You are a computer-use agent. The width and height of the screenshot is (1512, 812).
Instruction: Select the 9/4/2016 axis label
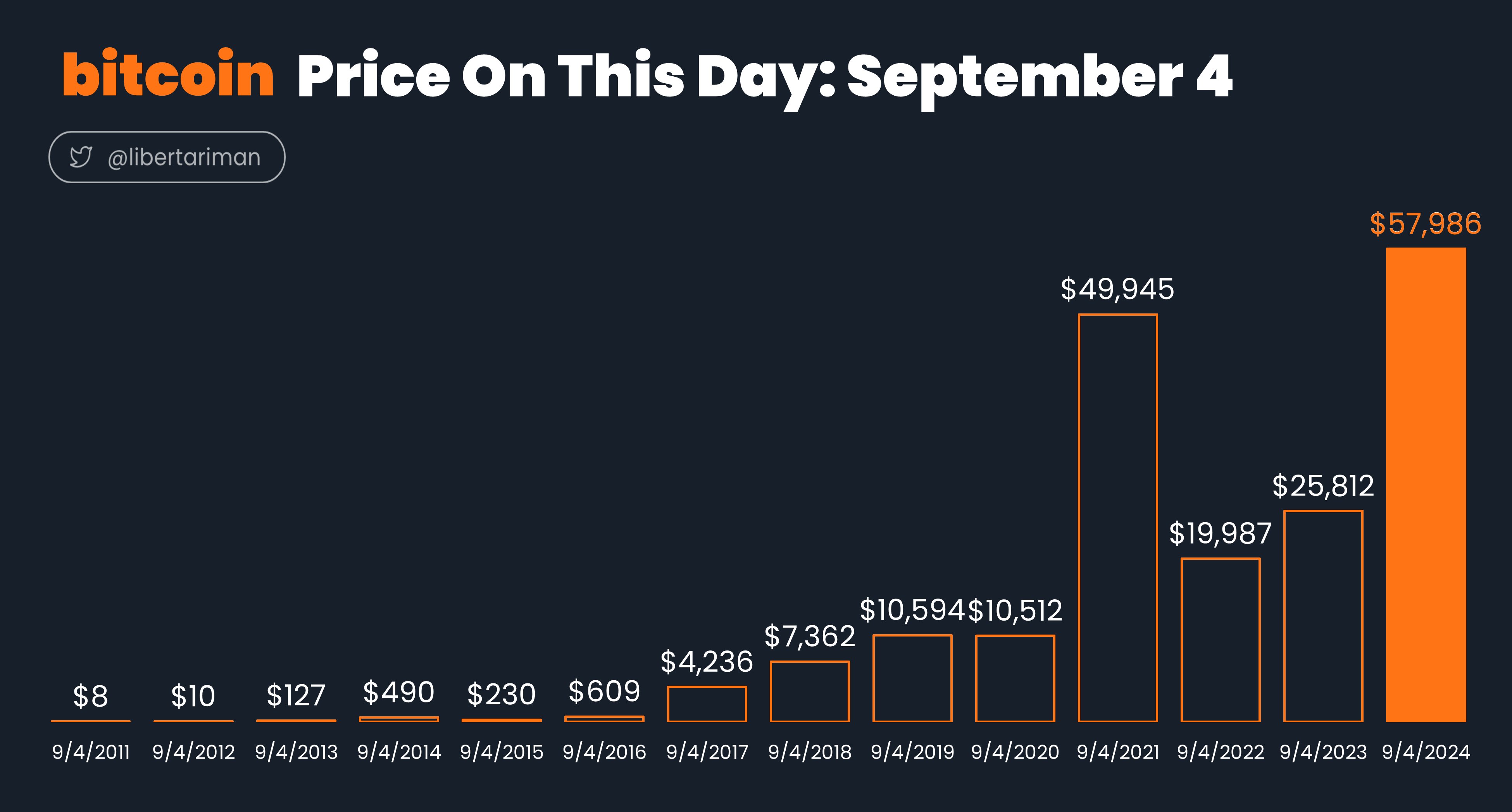tap(604, 752)
